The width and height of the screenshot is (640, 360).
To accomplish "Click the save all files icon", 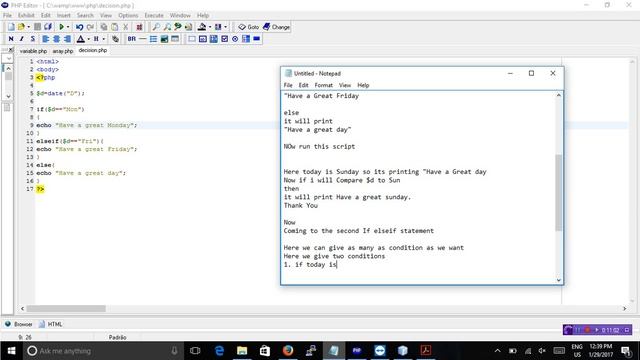I will [48, 27].
